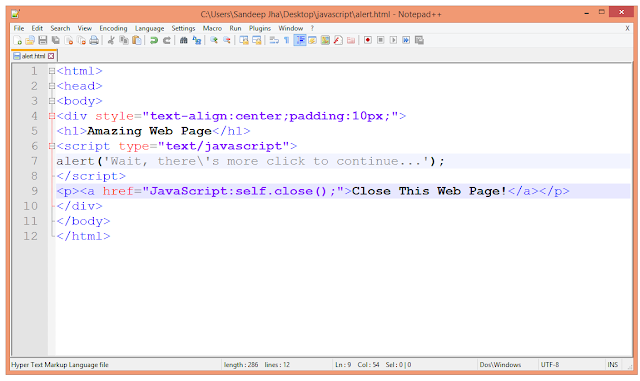
Task: Click the closing </html> tag on line 12
Action: (x=83, y=236)
